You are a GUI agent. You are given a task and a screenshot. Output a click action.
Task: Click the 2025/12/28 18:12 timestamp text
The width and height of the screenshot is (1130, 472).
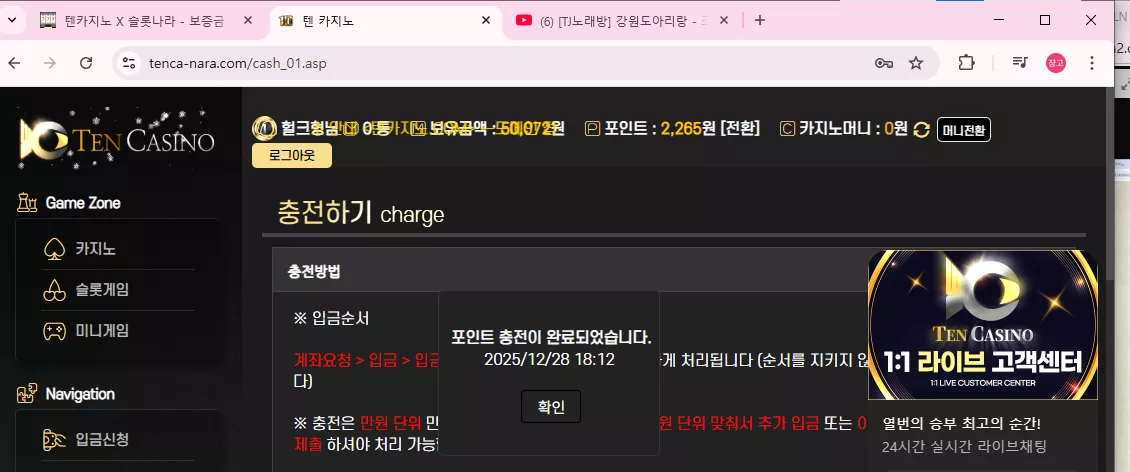coord(549,359)
